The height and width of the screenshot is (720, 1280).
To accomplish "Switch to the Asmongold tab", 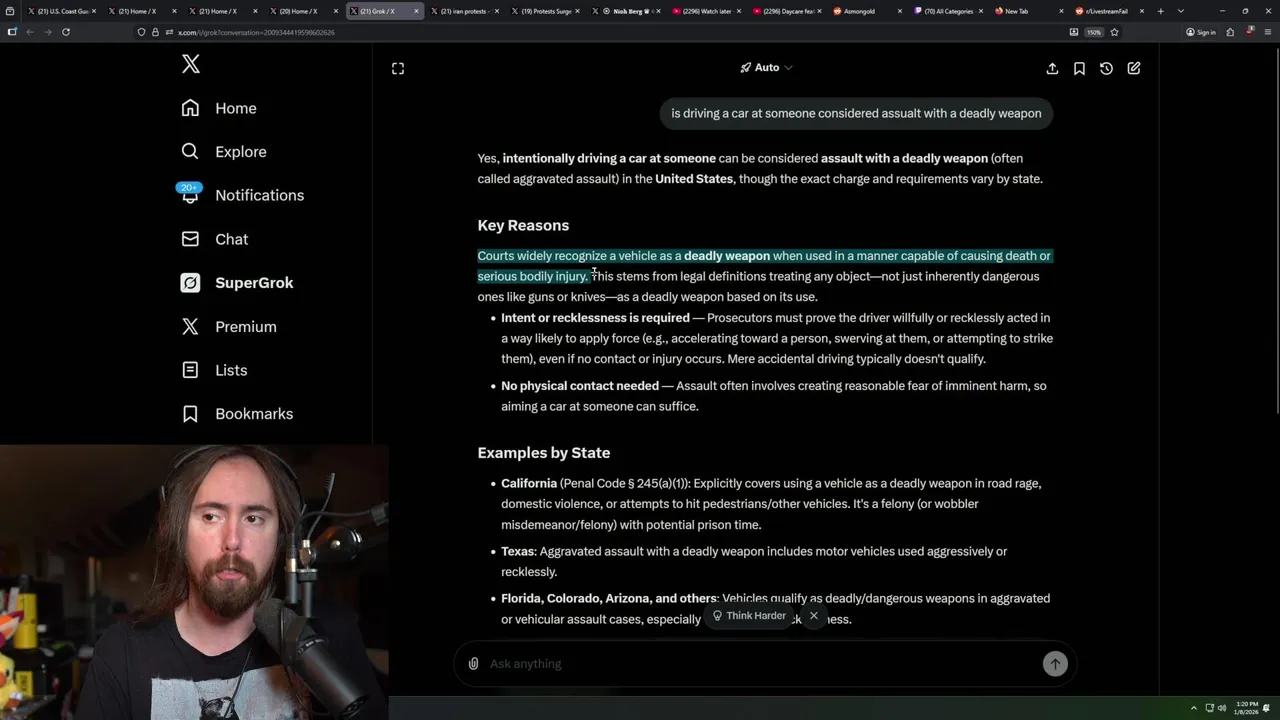I will click(x=865, y=11).
